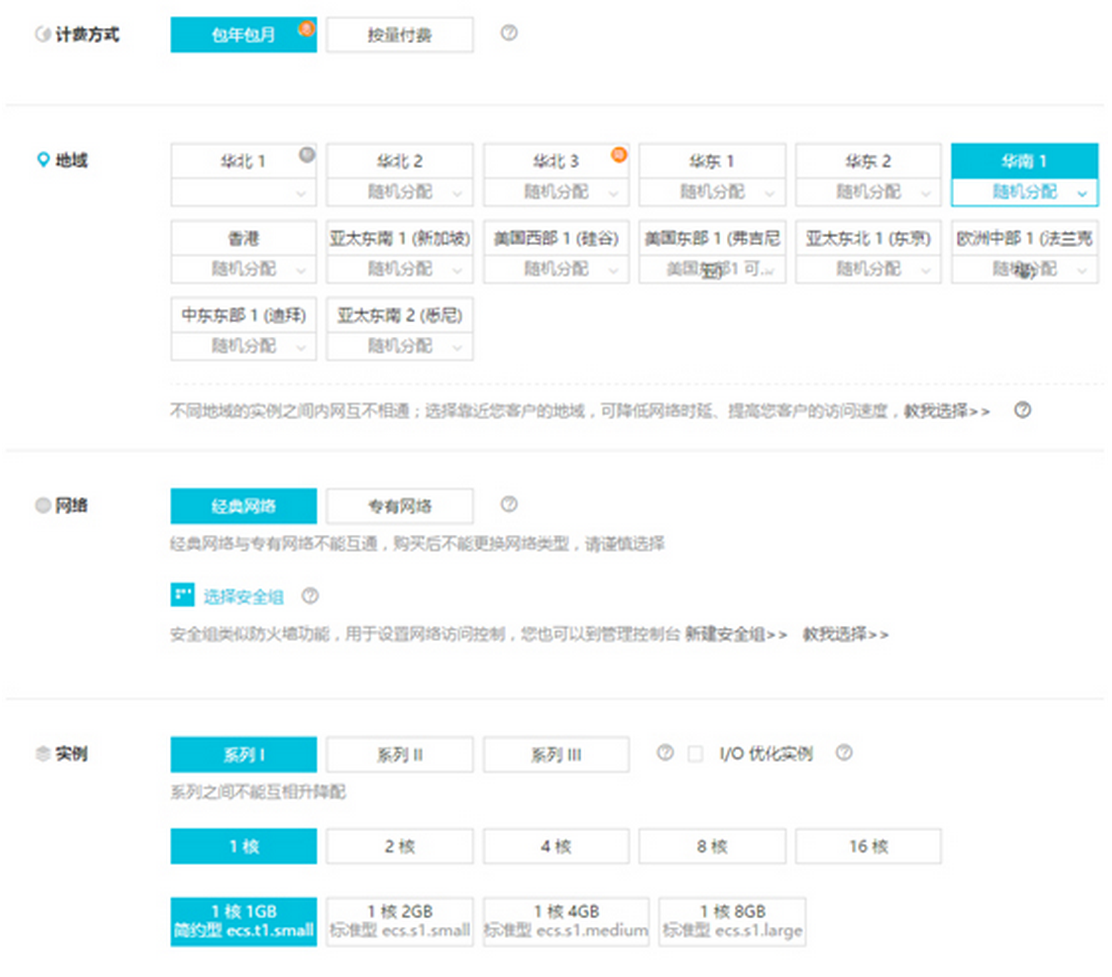The width and height of the screenshot is (1112, 977).
Task: Click help icon next to 按量付费
Action: [509, 33]
